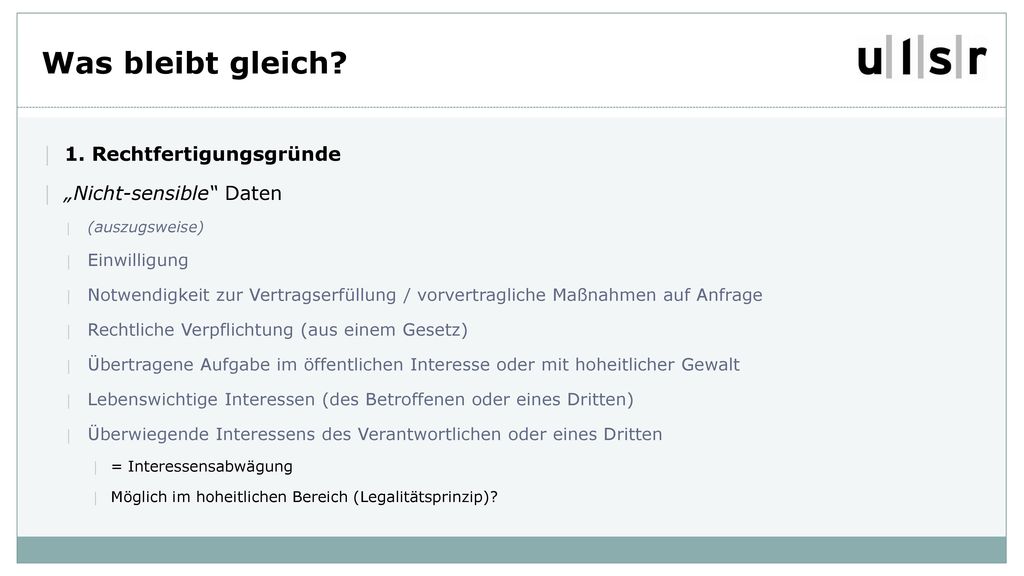Viewport: 1024px width, 576px height.
Task: Select the slide title 'Was bleibt gleich?'
Action: coord(194,63)
